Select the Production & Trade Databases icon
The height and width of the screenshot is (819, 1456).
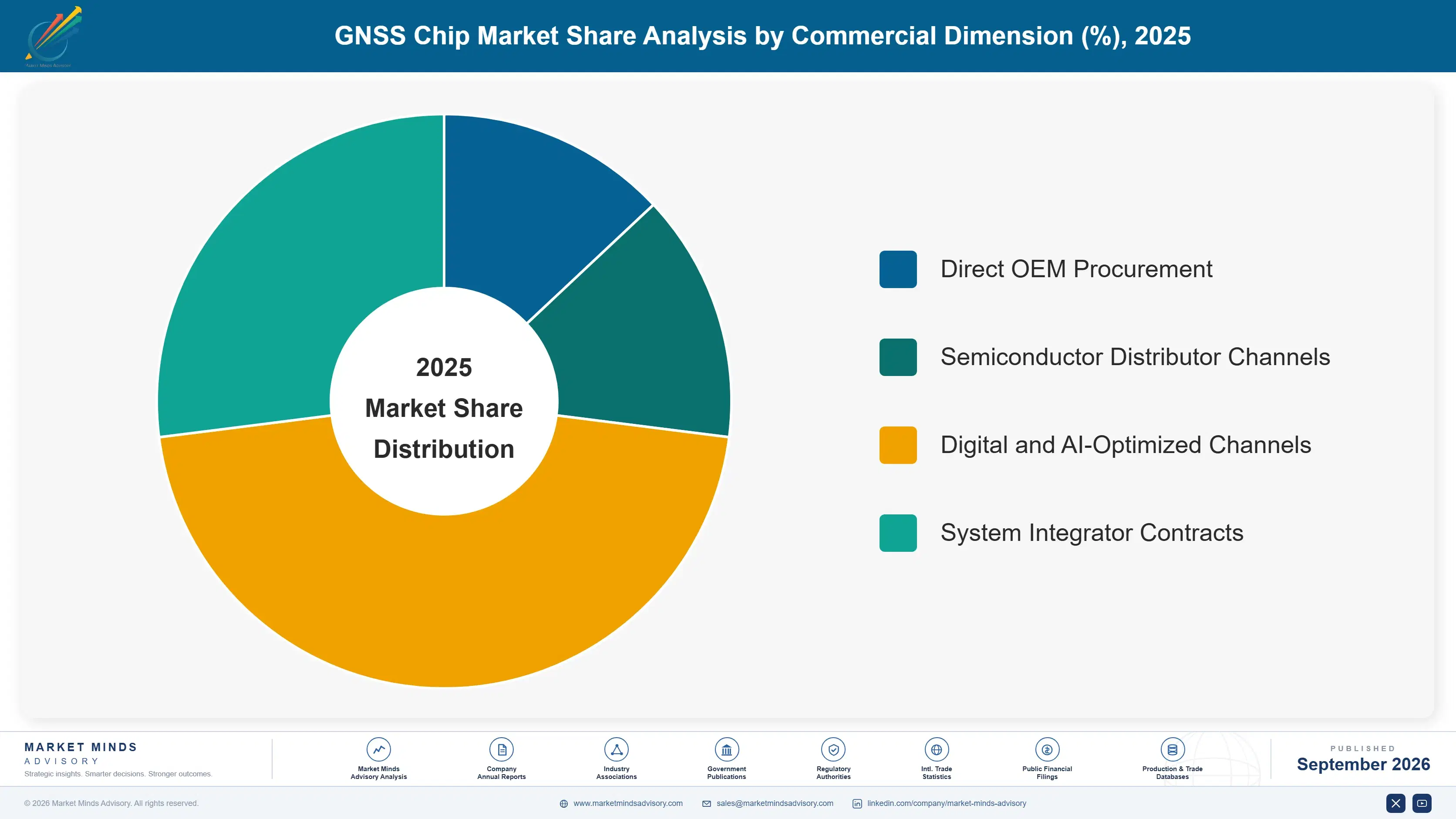(x=1172, y=749)
